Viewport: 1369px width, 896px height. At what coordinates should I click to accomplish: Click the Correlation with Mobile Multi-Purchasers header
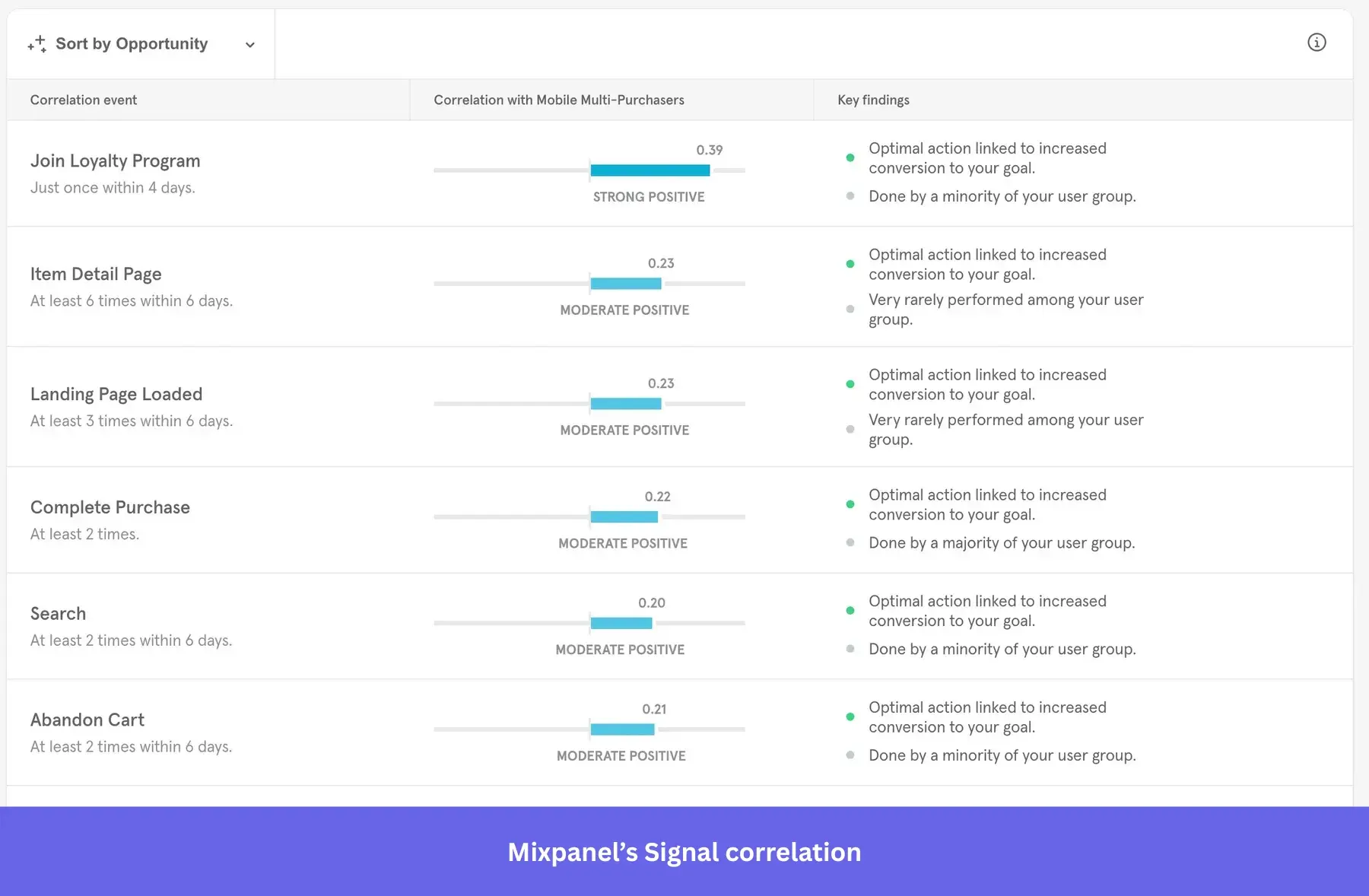(559, 100)
